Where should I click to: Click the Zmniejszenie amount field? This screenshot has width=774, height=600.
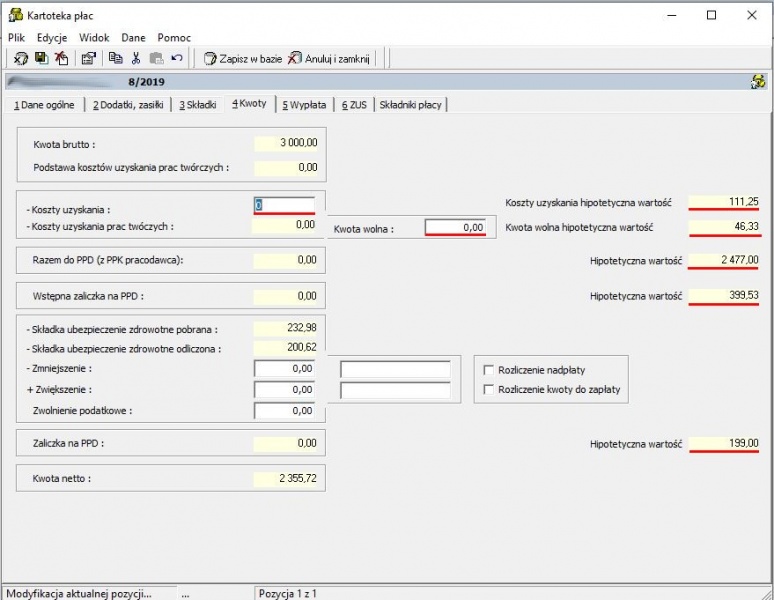tap(284, 369)
